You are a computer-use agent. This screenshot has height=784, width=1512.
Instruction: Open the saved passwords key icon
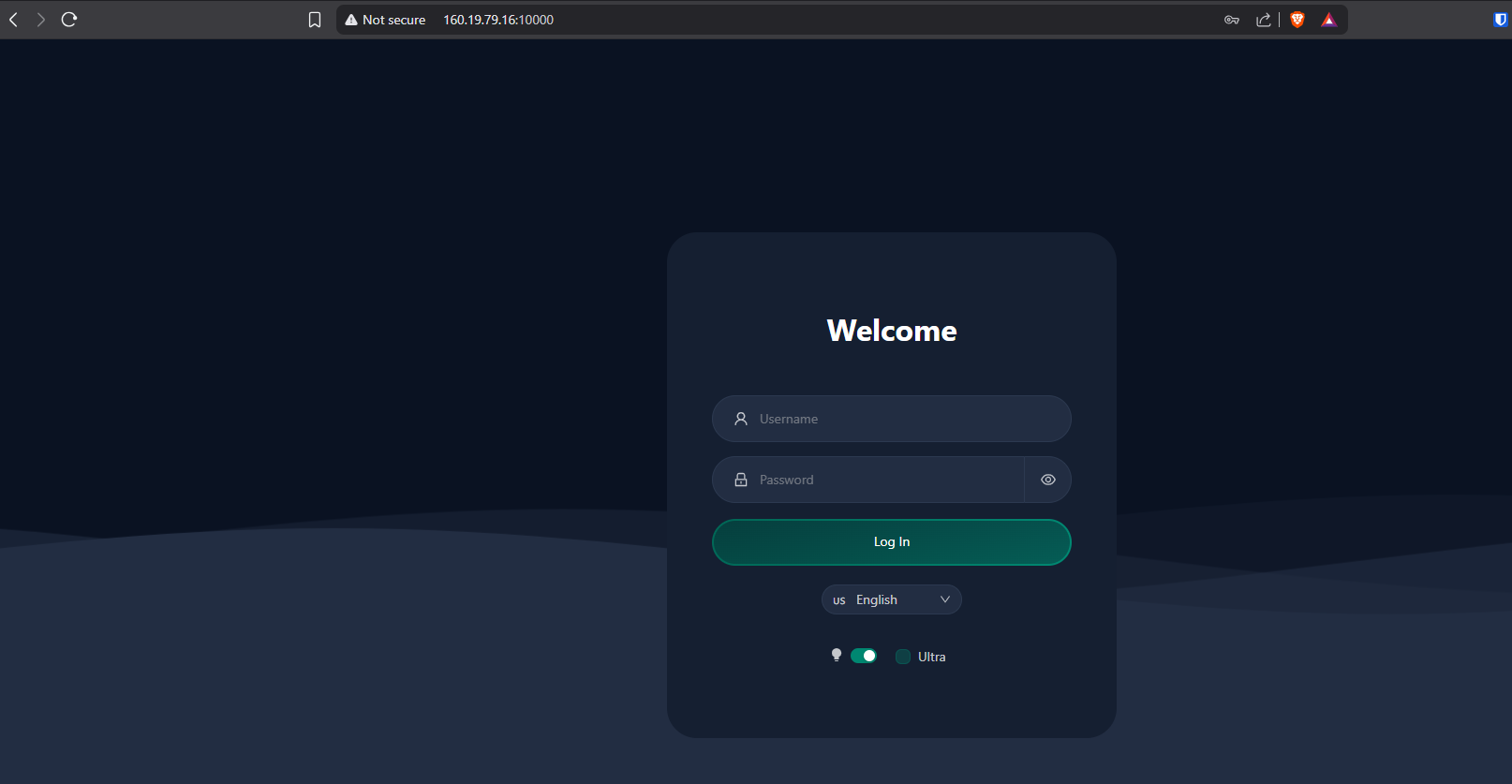1232,20
